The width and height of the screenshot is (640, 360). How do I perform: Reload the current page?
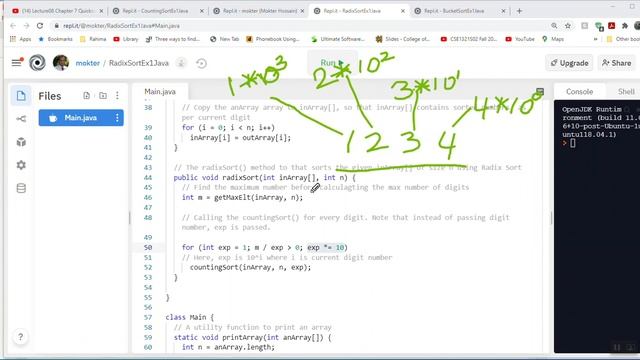pos(40,26)
